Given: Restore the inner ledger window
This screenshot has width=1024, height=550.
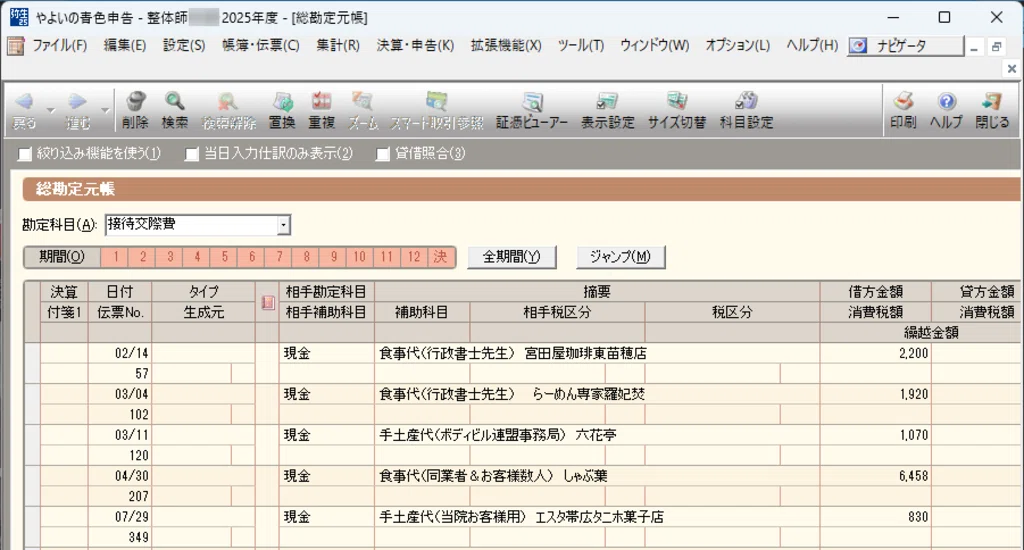Looking at the screenshot, I should tap(997, 47).
